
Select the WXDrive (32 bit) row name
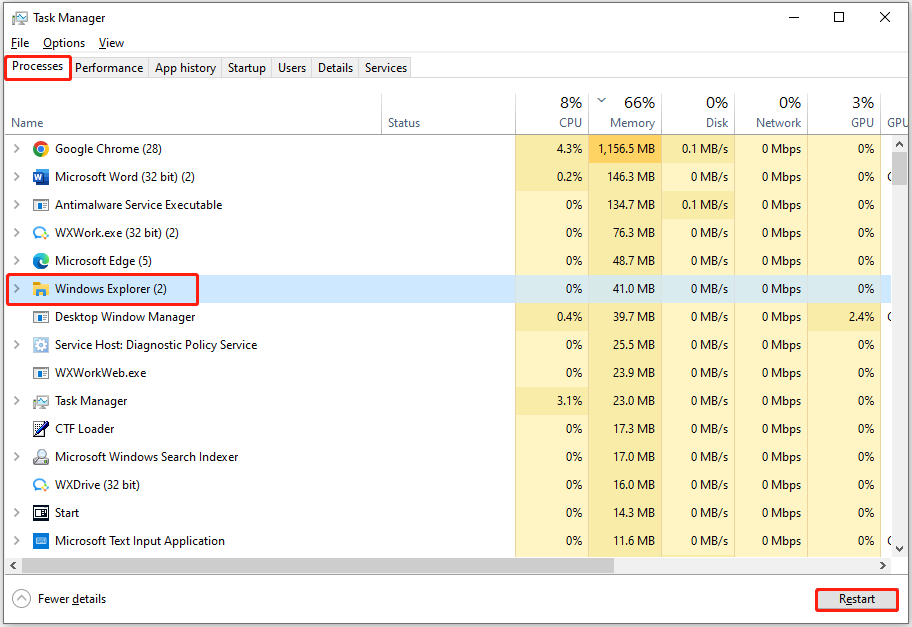pos(97,484)
